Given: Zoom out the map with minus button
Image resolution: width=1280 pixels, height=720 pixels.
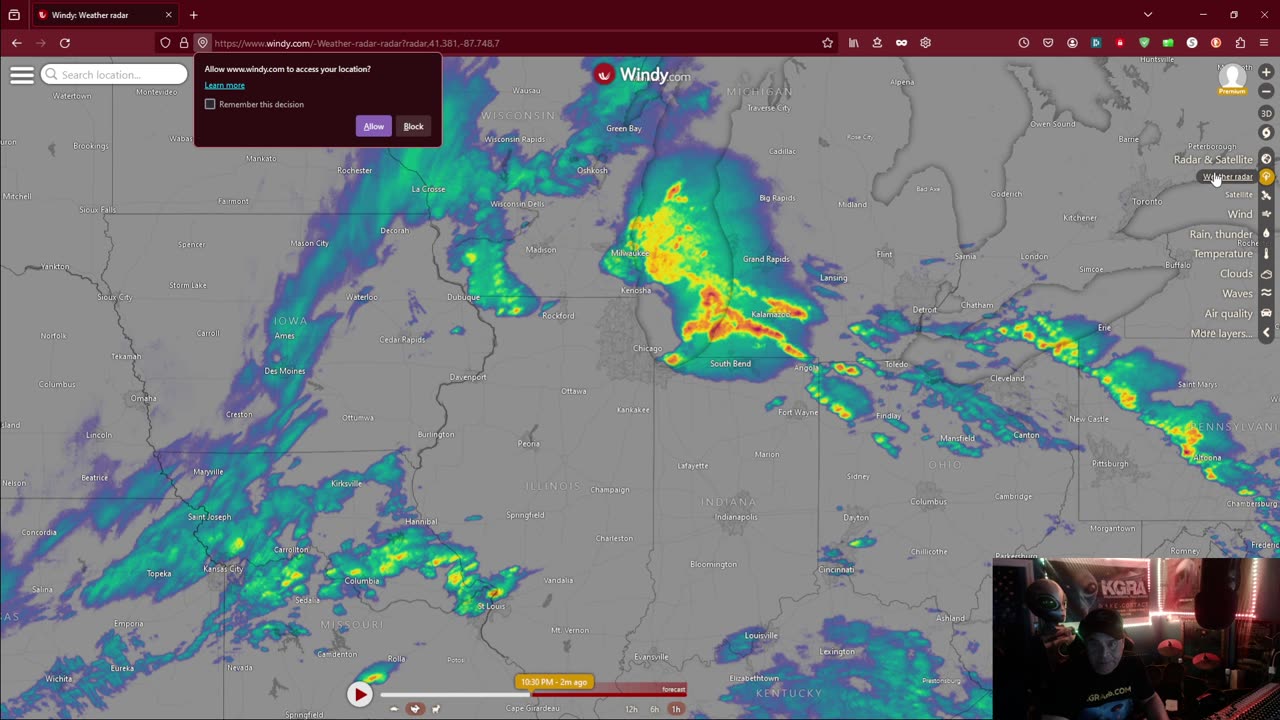Looking at the screenshot, I should 1266,92.
